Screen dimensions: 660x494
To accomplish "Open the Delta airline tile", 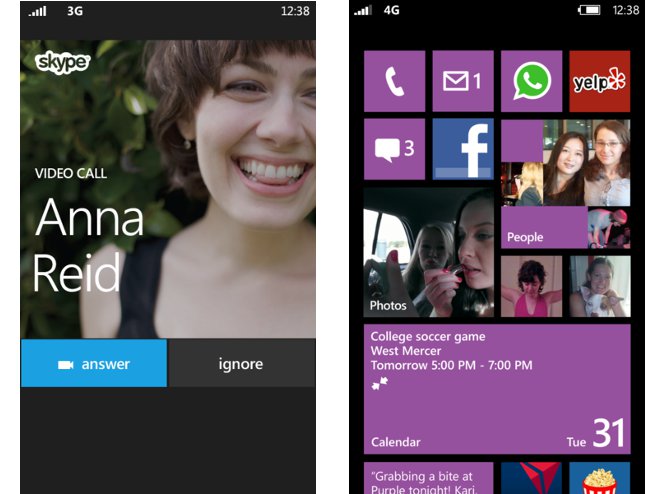I will (532, 478).
